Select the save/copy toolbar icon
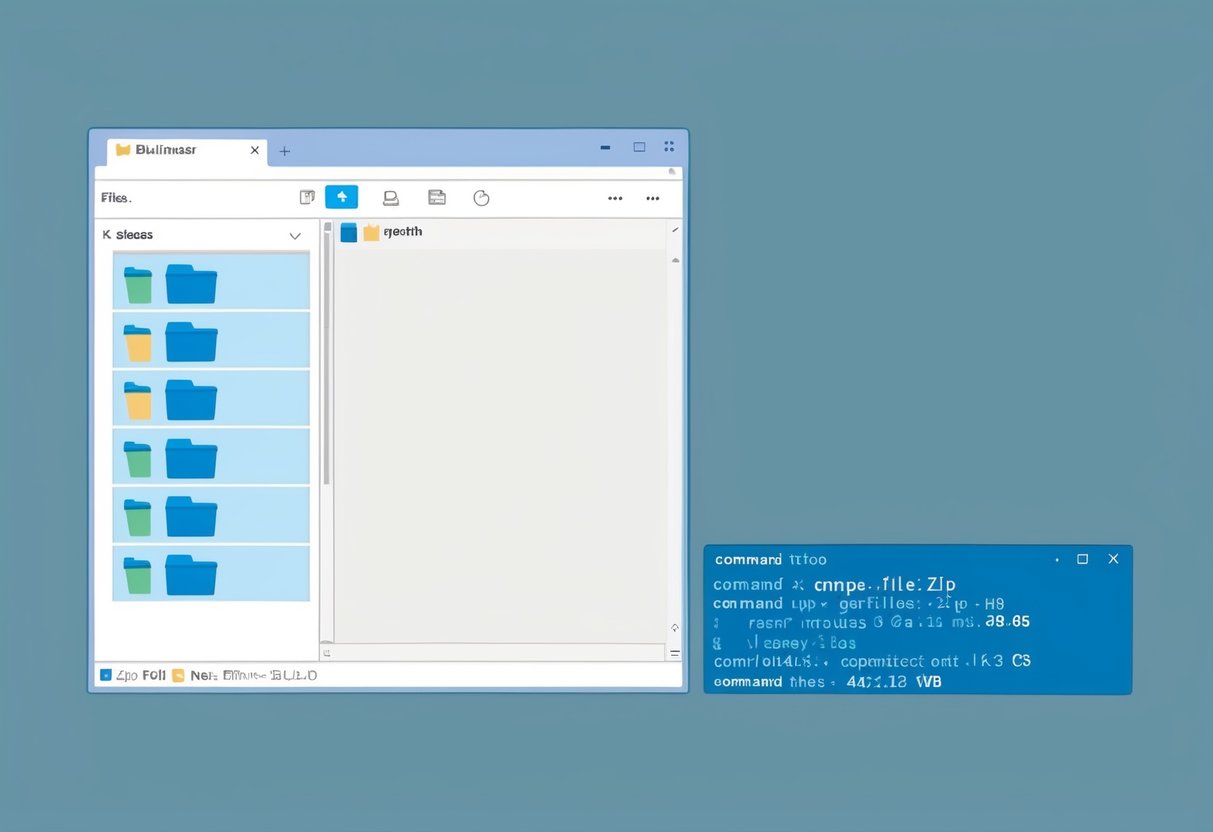The image size is (1213, 832). point(436,197)
